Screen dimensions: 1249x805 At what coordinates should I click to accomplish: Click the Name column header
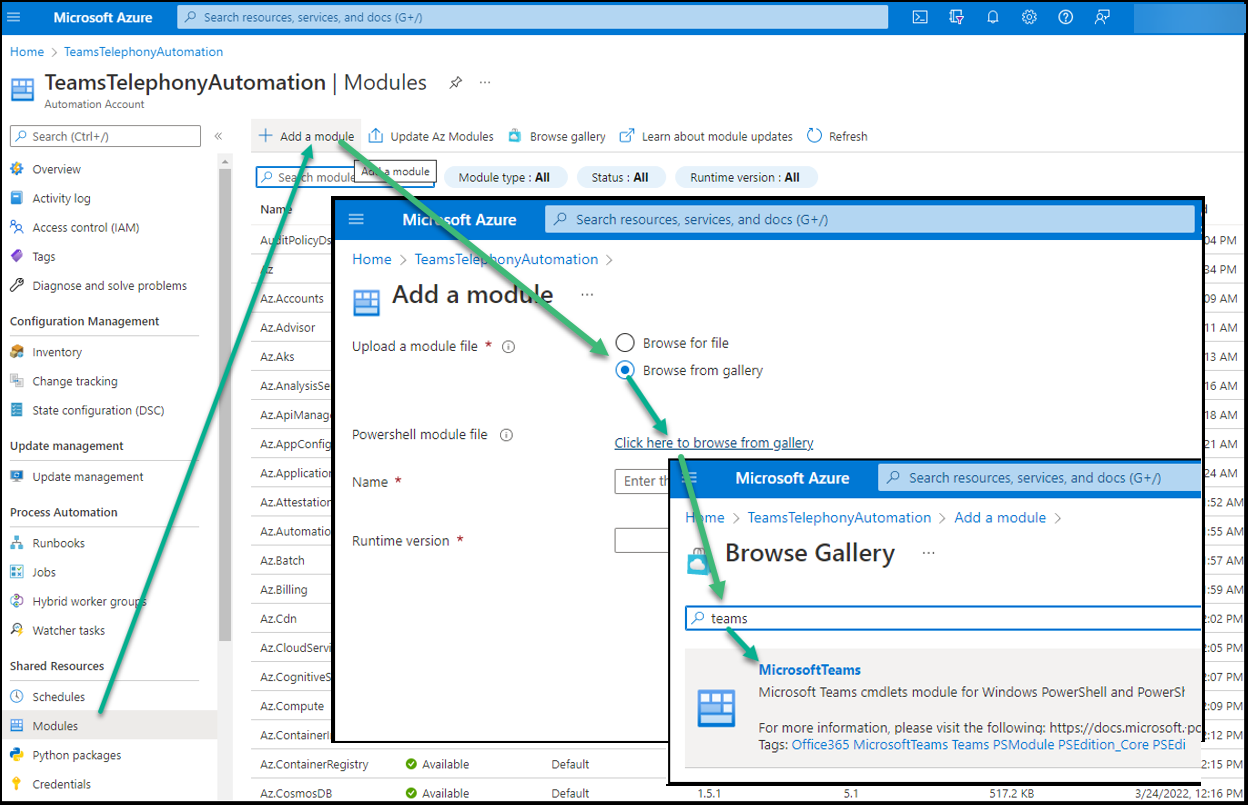(x=276, y=209)
